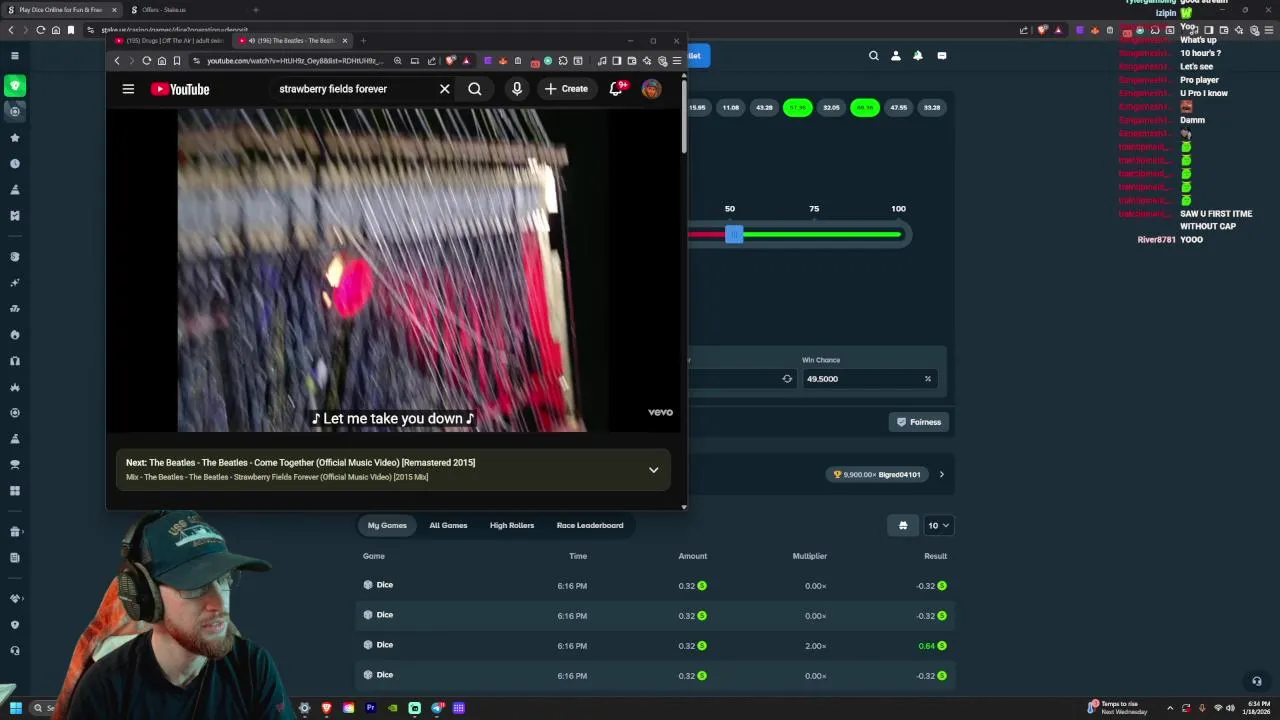Open Stake notifications bell icon
The image size is (1280, 720).
(918, 56)
